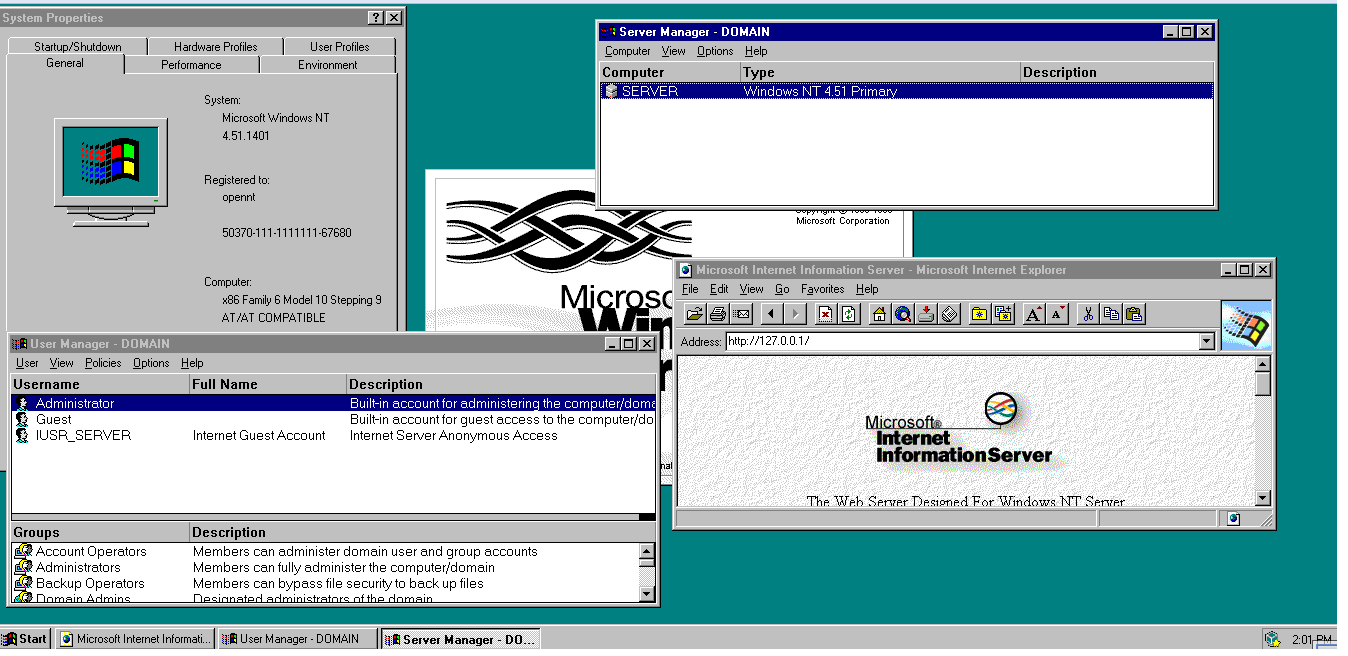Switch to the Hardware Profiles tab

[215, 47]
